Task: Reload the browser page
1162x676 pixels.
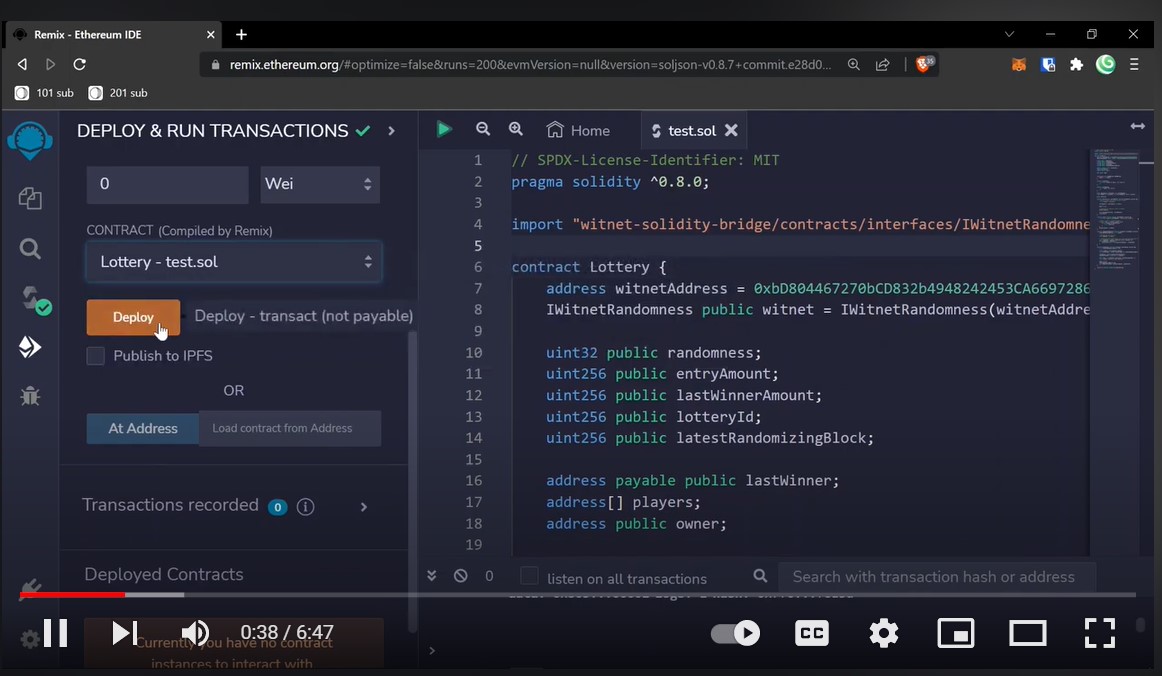Action: coord(79,64)
